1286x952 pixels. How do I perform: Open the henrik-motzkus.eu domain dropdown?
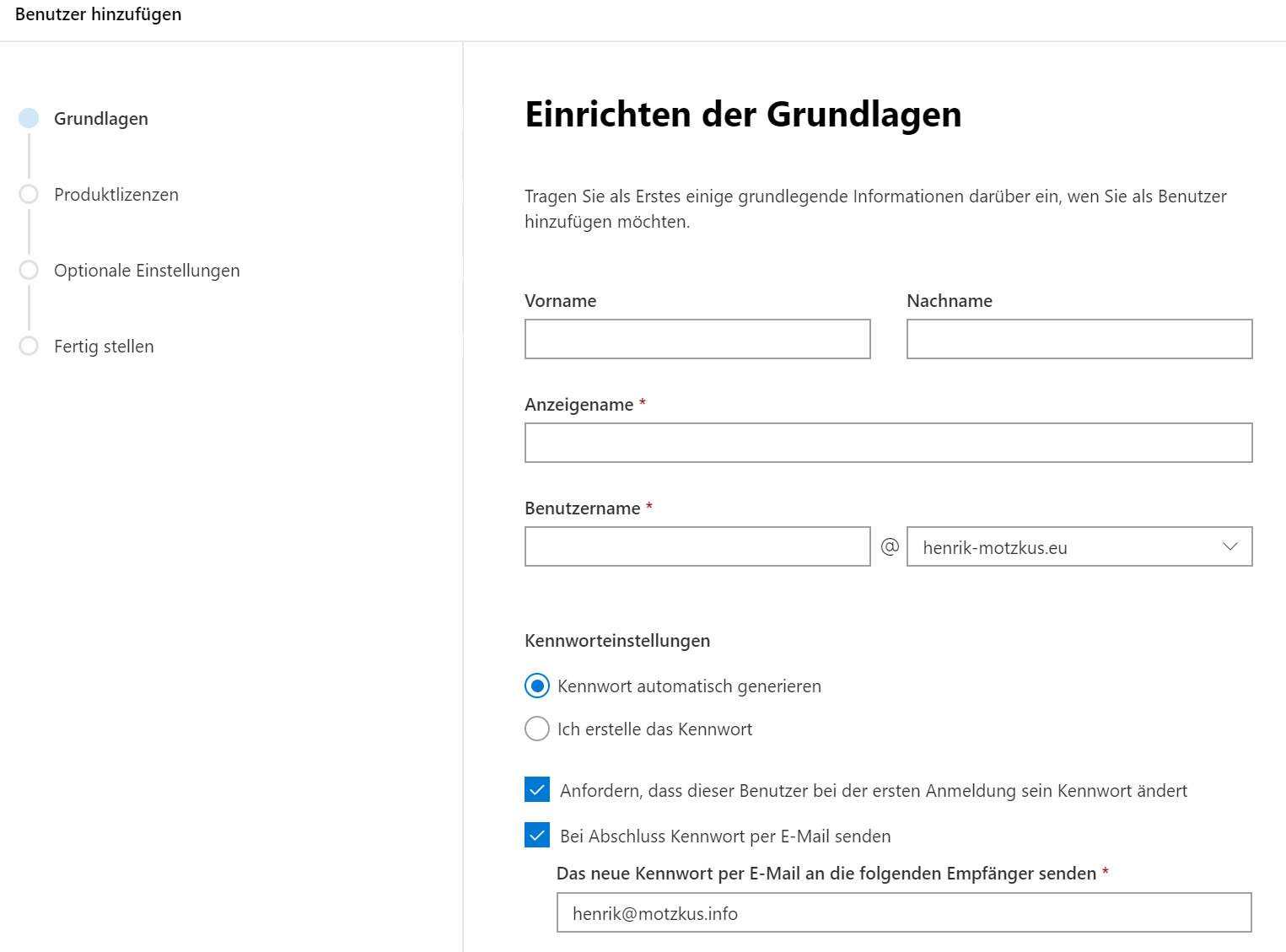tap(1079, 546)
